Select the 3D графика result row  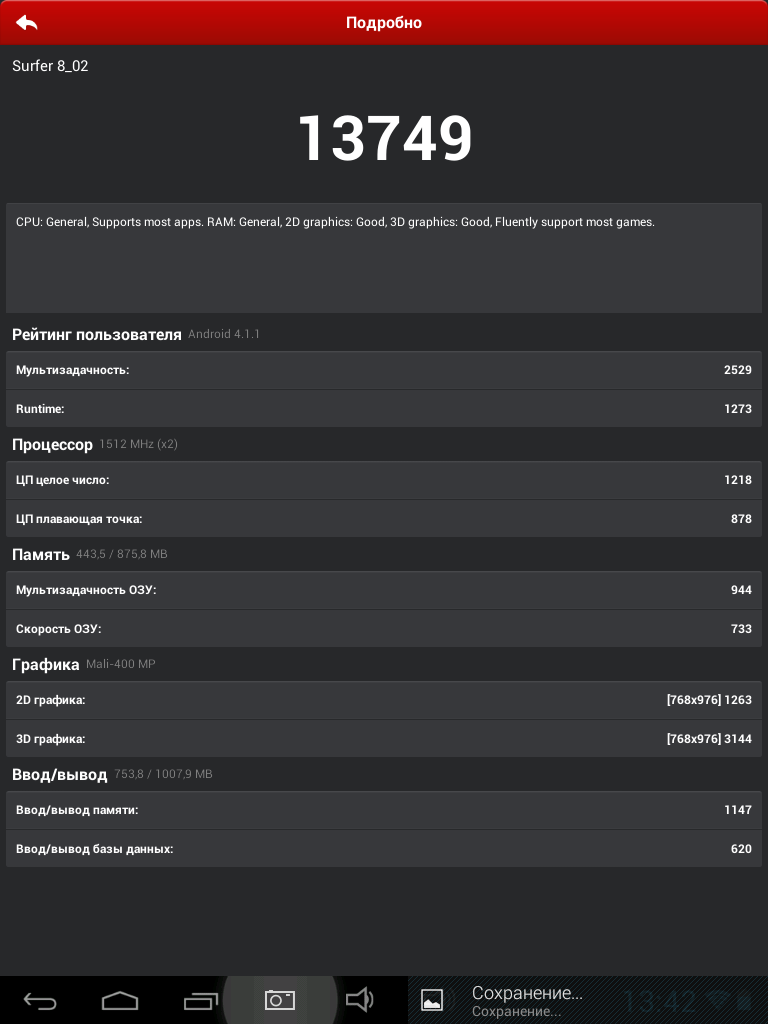[384, 739]
